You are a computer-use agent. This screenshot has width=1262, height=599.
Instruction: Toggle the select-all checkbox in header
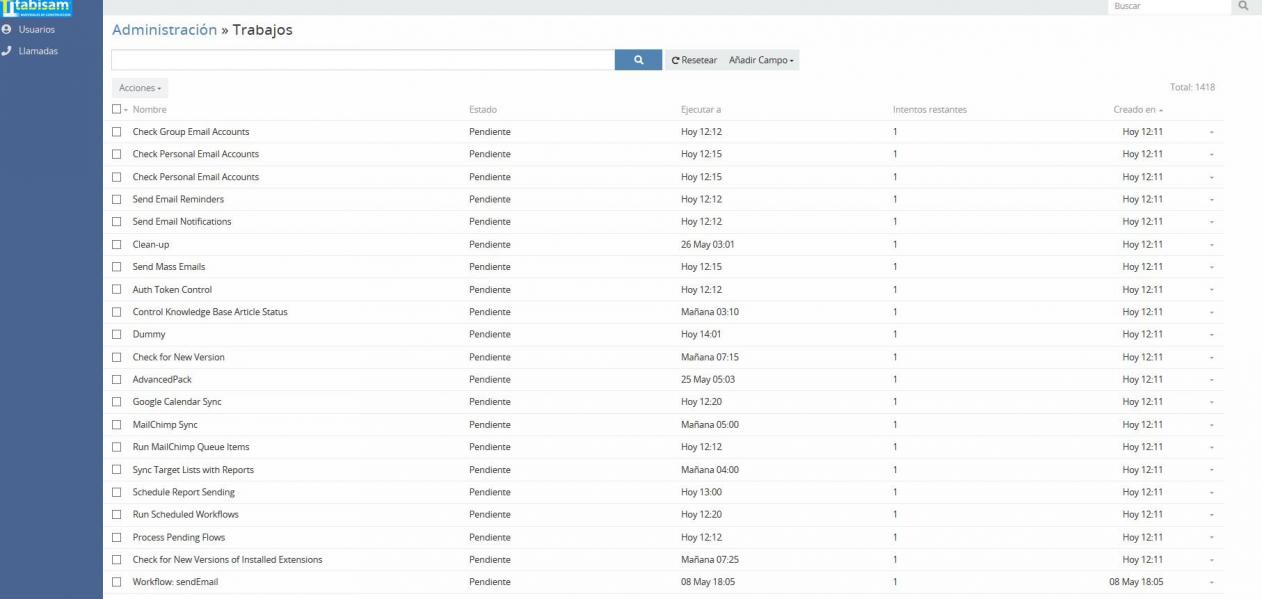coord(116,109)
